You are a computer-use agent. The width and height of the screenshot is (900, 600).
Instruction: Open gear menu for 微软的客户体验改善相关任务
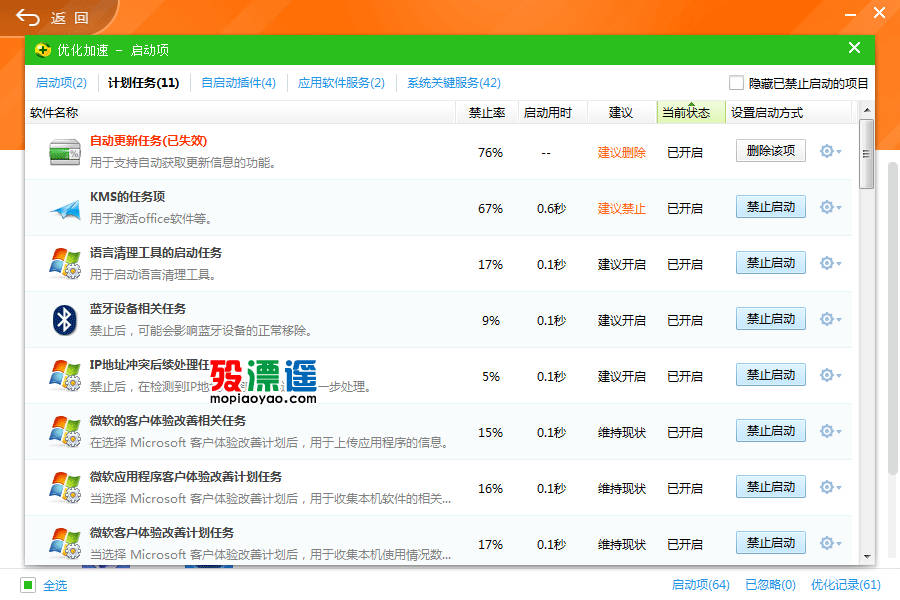[830, 431]
